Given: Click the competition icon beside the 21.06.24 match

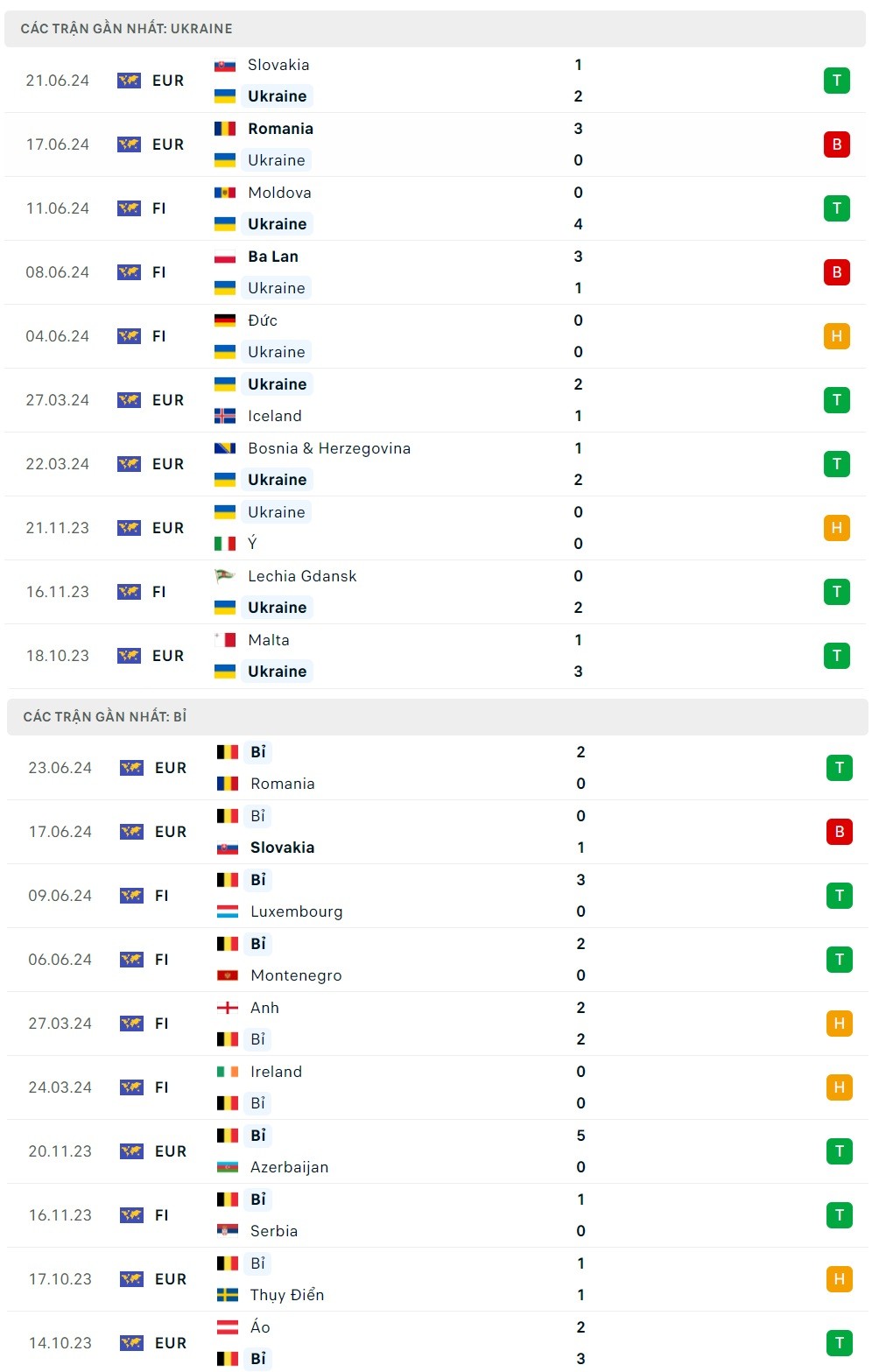Looking at the screenshot, I should tap(129, 81).
